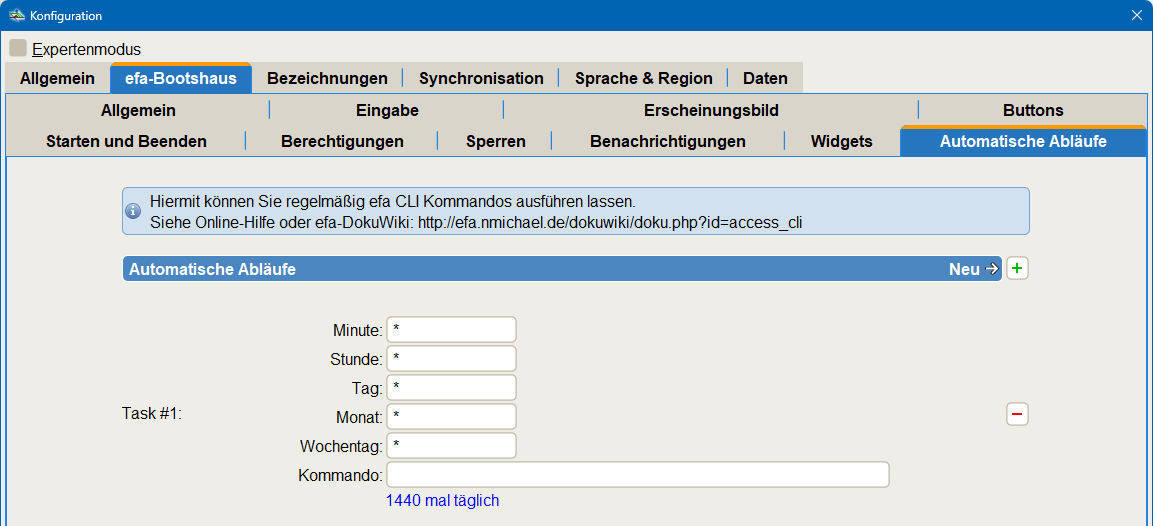Screen dimensions: 1153x526
Task: Click the blue info icon in hint box
Action: (132, 212)
